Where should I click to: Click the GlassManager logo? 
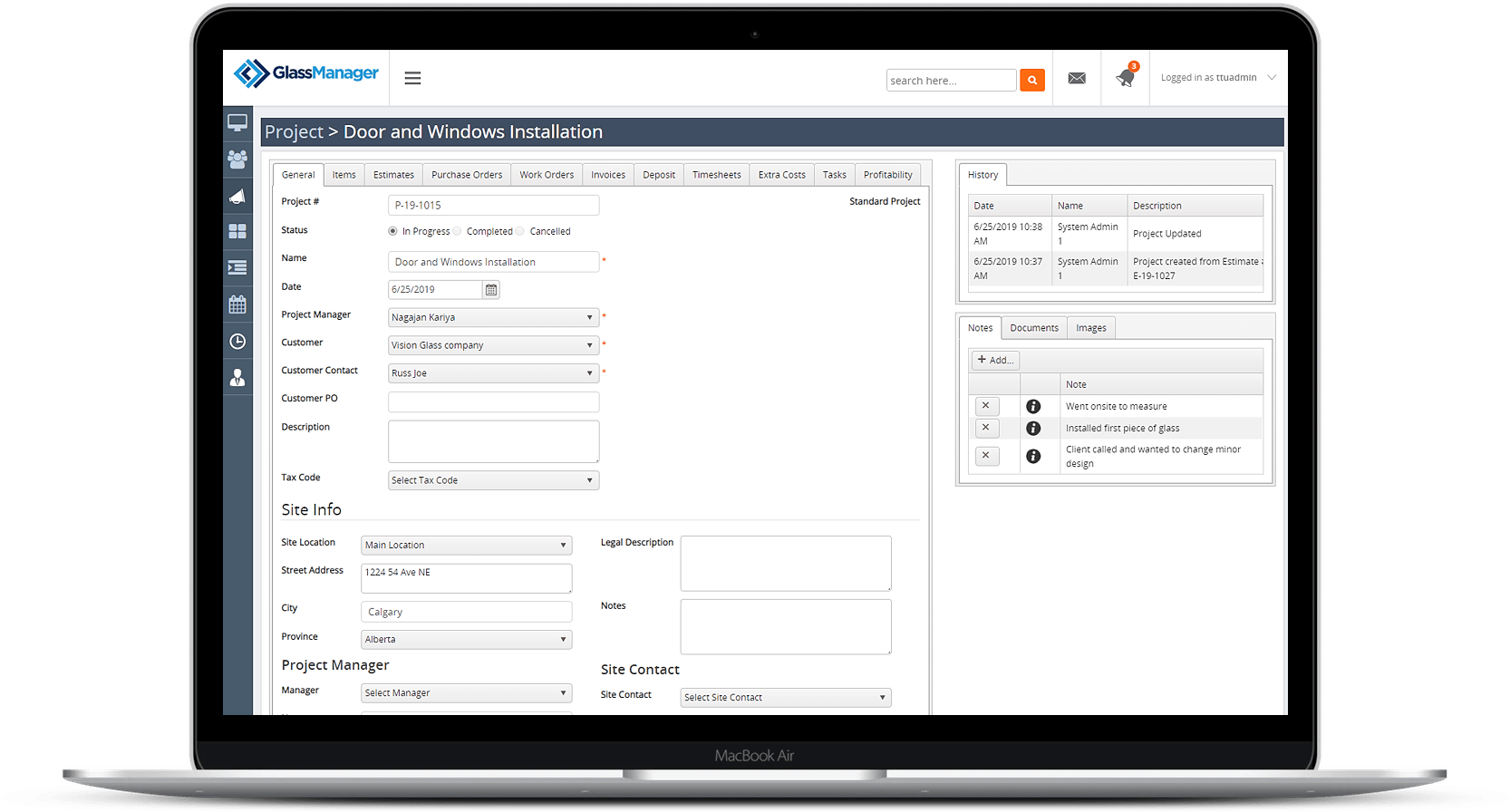pyautogui.click(x=306, y=73)
